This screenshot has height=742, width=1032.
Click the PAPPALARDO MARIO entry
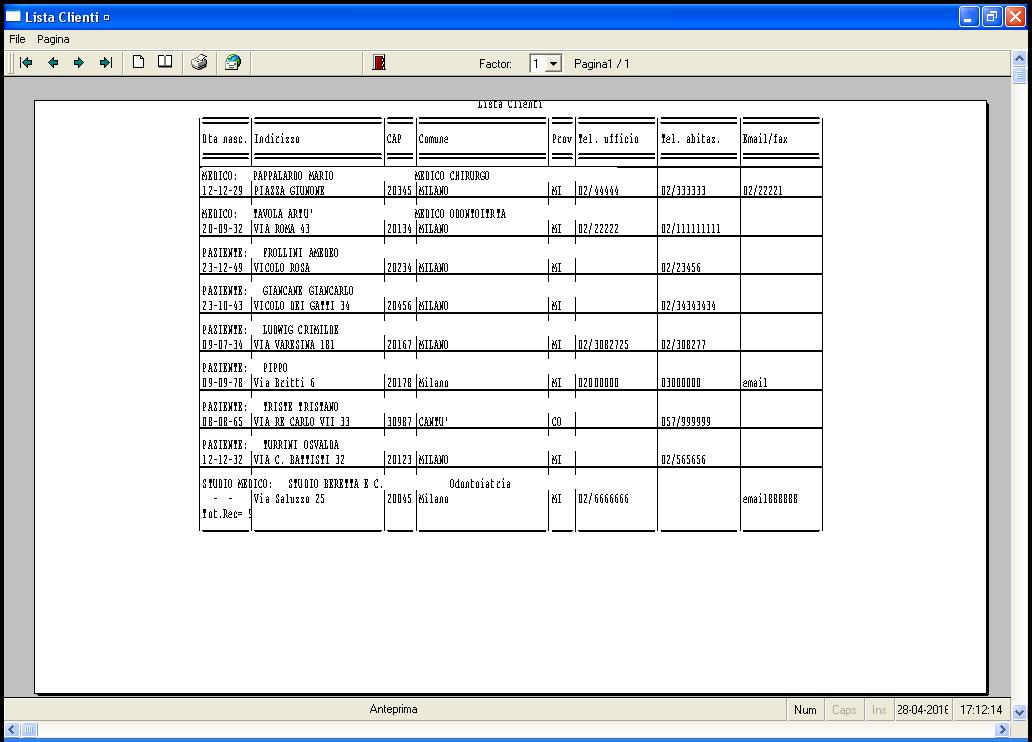point(293,176)
